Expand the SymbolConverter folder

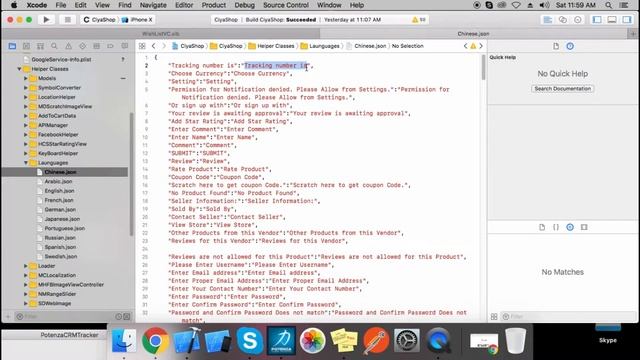click(x=26, y=88)
